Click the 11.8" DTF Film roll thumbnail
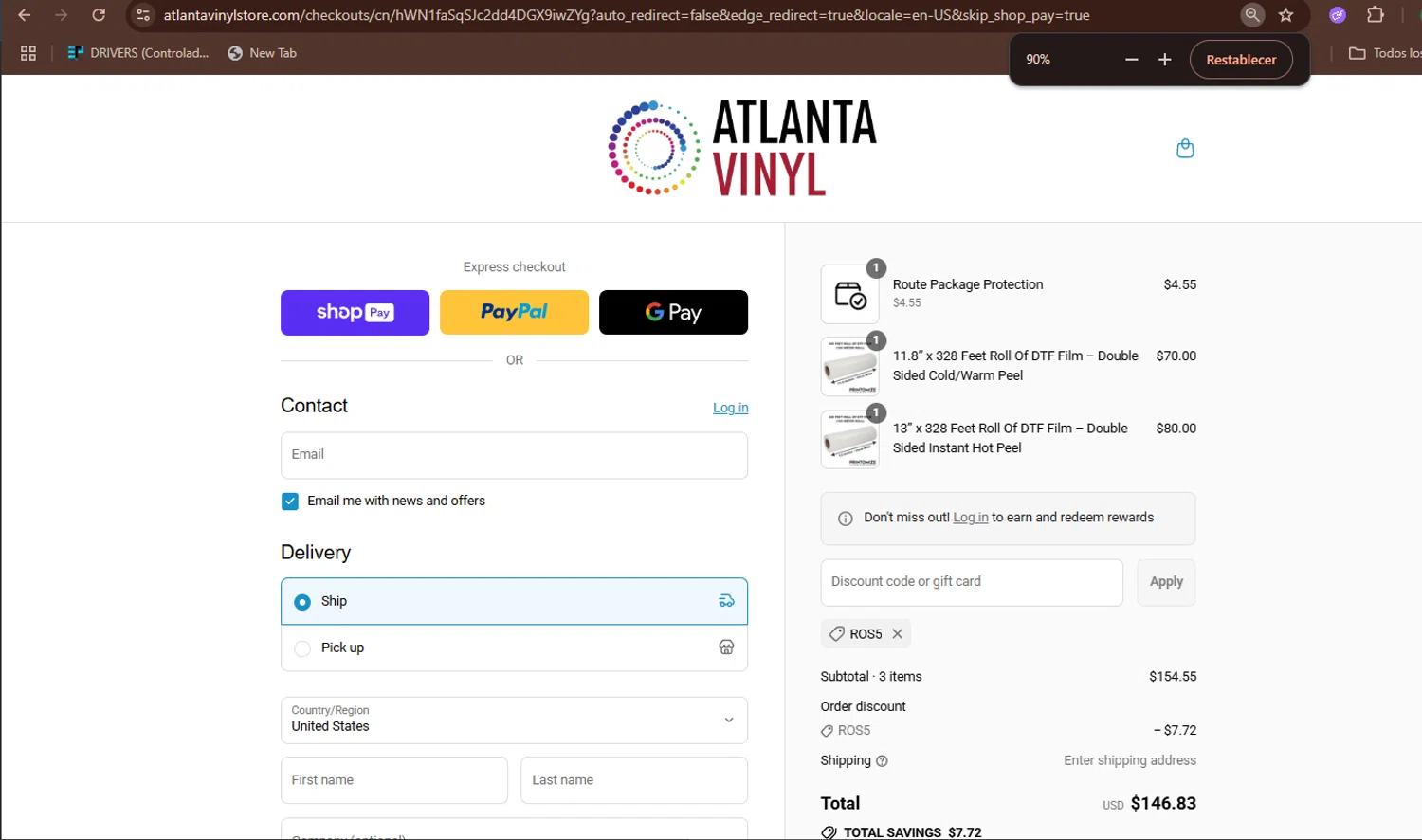The width and height of the screenshot is (1422, 840). tap(850, 367)
